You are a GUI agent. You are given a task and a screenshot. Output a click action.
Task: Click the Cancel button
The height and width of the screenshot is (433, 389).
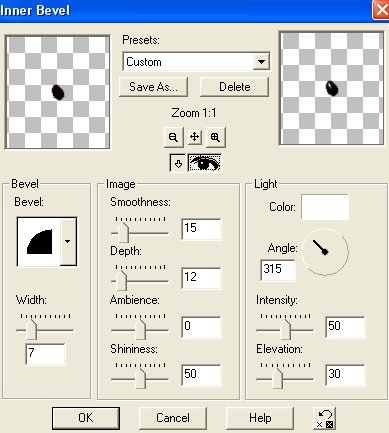pos(173,418)
